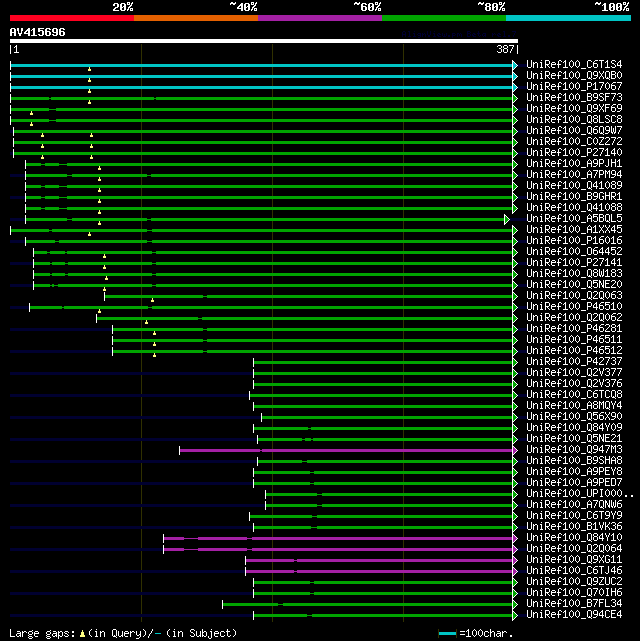The height and width of the screenshot is (641, 640).
Task: Select the truncated UniRef100_UPI000.. label
Action: tap(580, 493)
